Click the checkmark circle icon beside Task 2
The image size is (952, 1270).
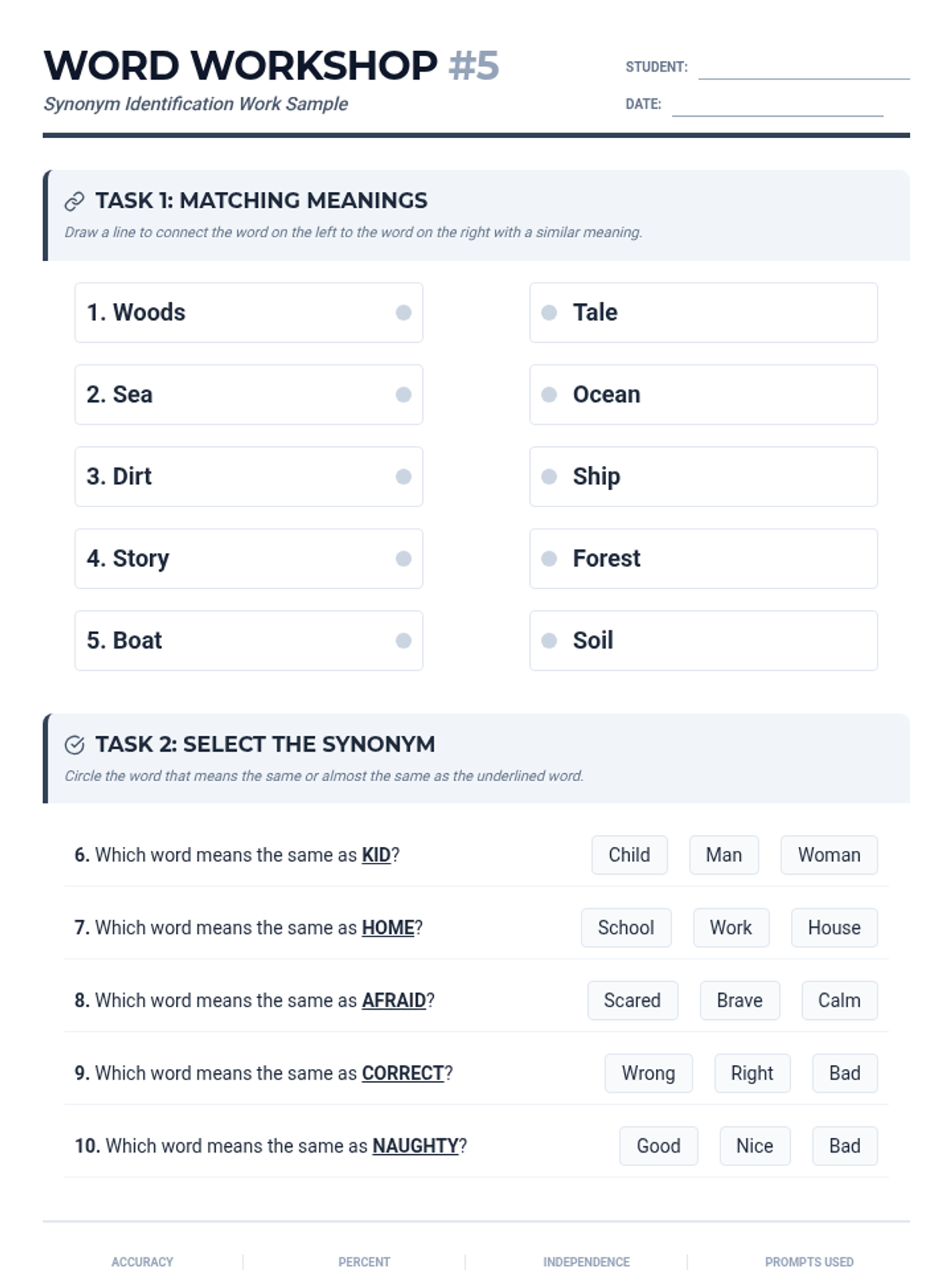[74, 745]
